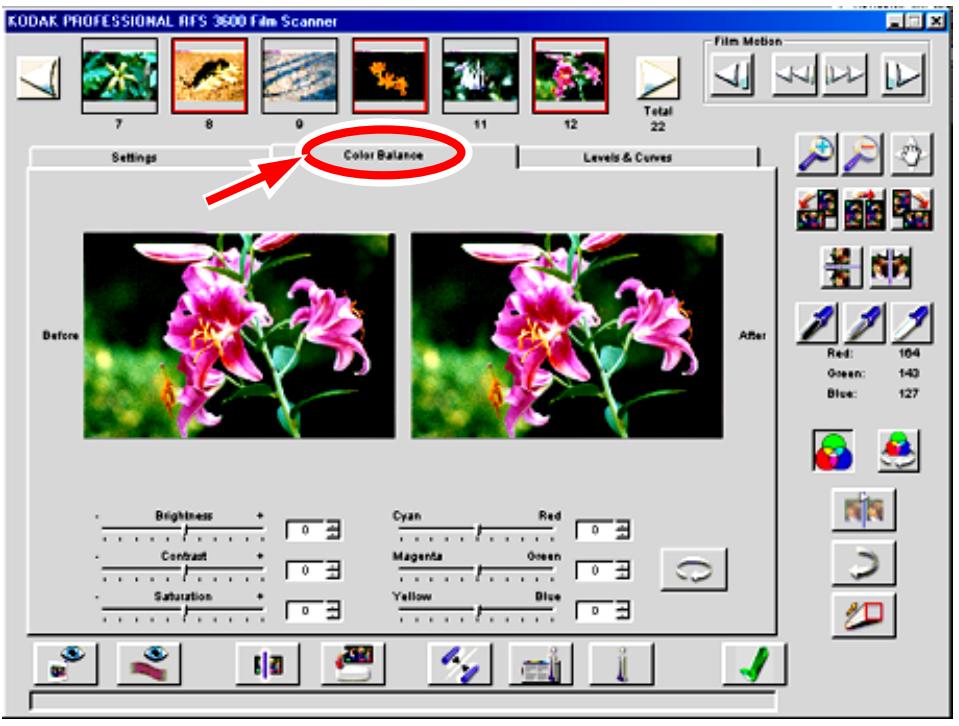Click the side panel before/after split portrait button
Viewport: 959px width, 726px height.
click(864, 509)
